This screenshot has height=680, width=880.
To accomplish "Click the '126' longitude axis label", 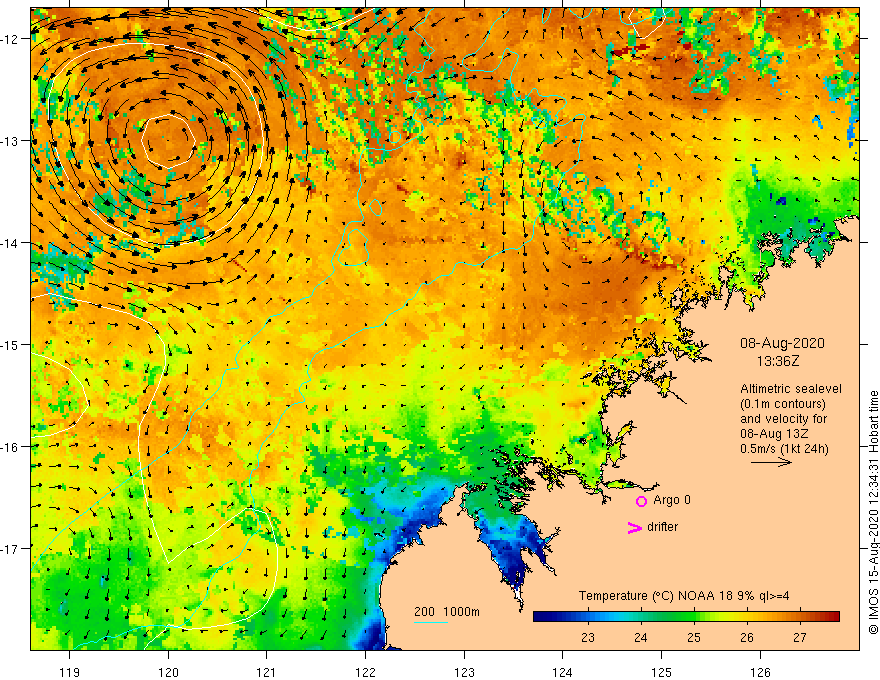I will [760, 672].
